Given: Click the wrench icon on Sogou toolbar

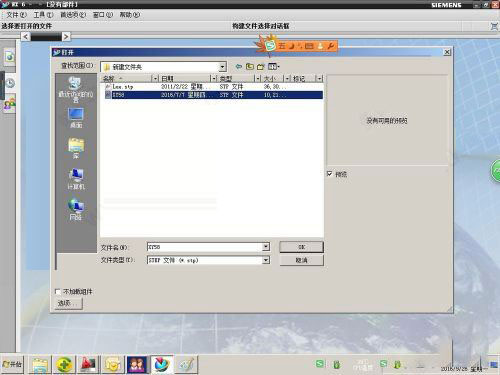Looking at the screenshot, I should point(330,46).
